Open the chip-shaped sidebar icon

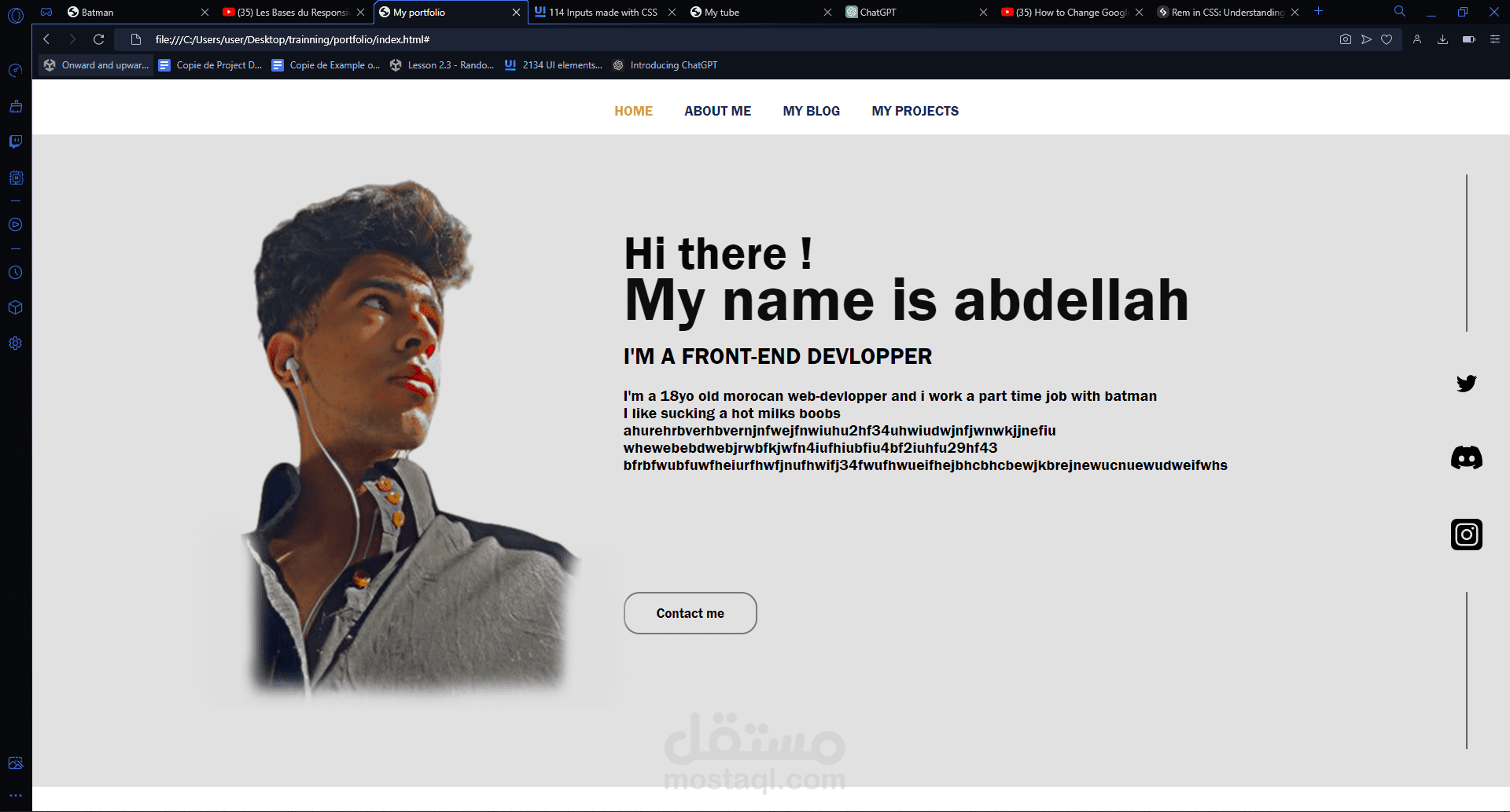[16, 178]
